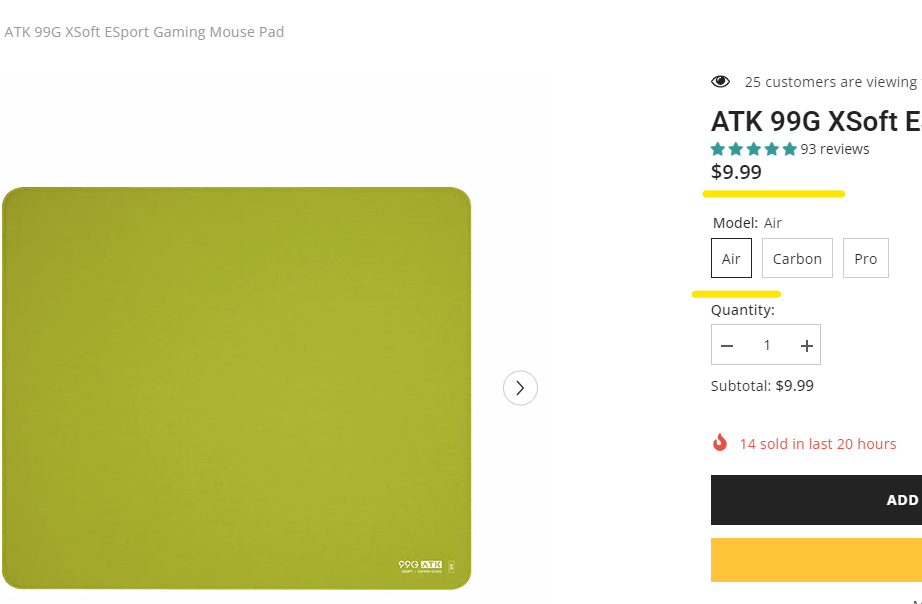The height and width of the screenshot is (604, 922).
Task: Click the quantity number input field
Action: (767, 345)
